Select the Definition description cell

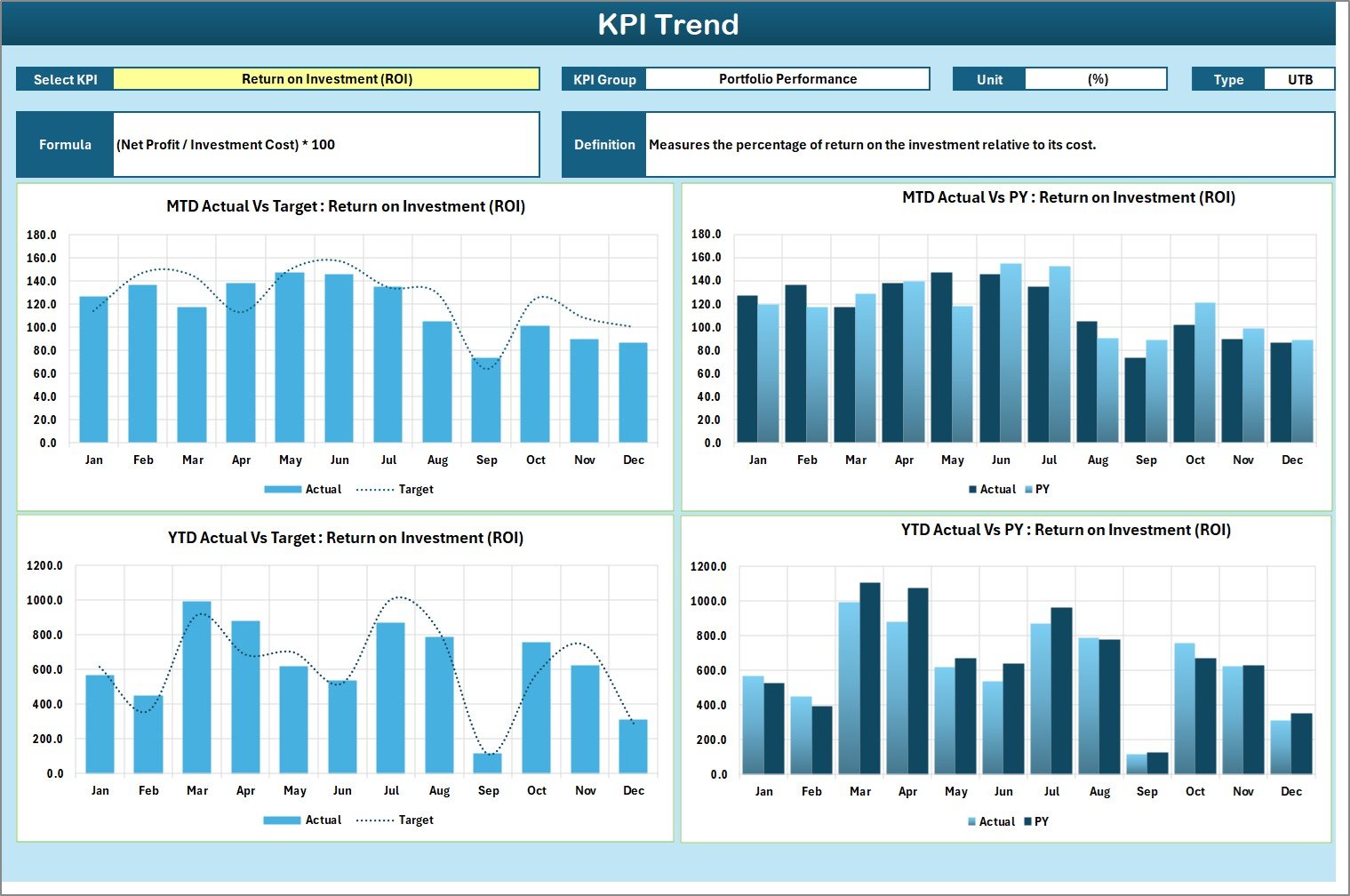(989, 145)
